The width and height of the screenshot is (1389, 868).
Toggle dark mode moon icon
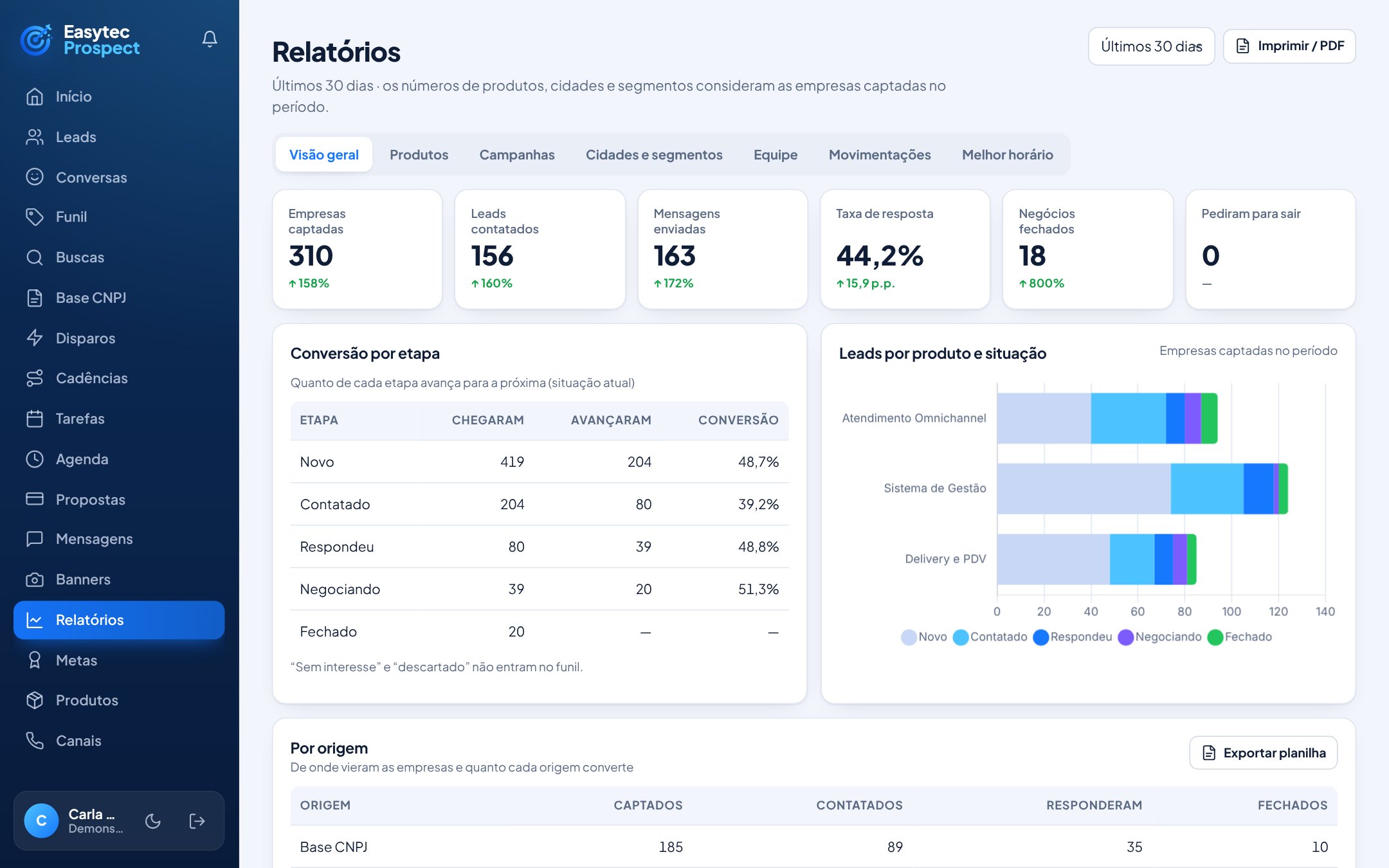click(x=153, y=821)
